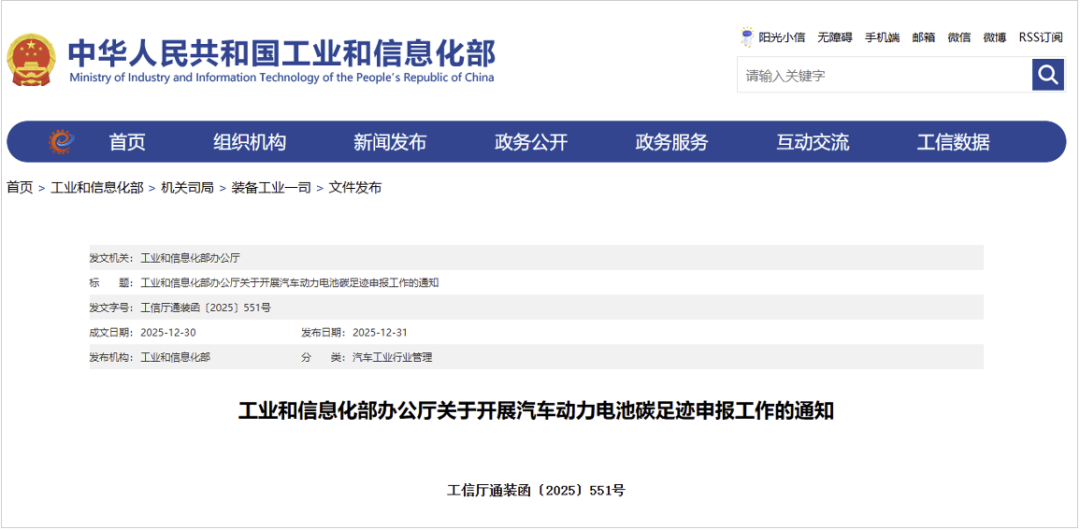1080x530 pixels.
Task: Open the 邮箱 mailbox link
Action: coord(924,38)
